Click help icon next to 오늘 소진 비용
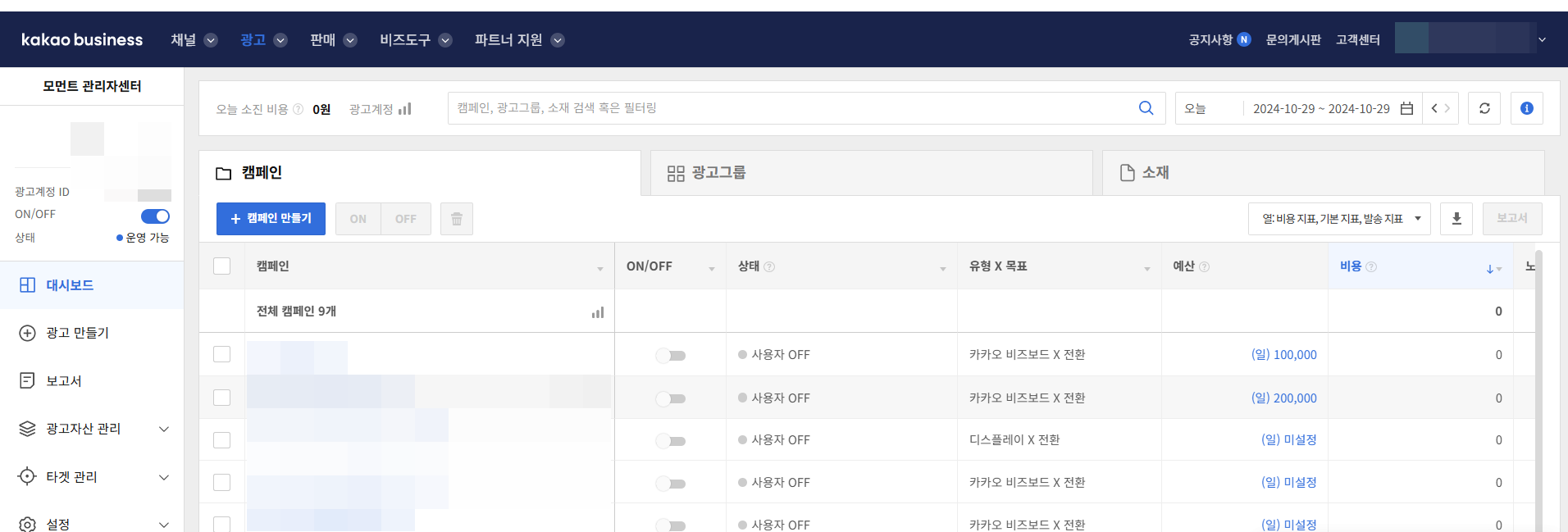Image resolution: width=1568 pixels, height=532 pixels. (298, 109)
